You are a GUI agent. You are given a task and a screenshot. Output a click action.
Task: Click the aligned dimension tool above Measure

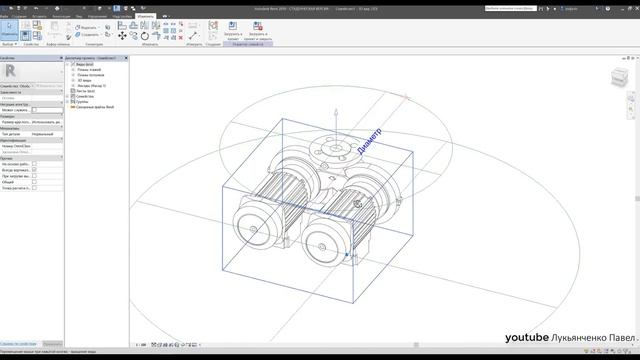point(193,25)
